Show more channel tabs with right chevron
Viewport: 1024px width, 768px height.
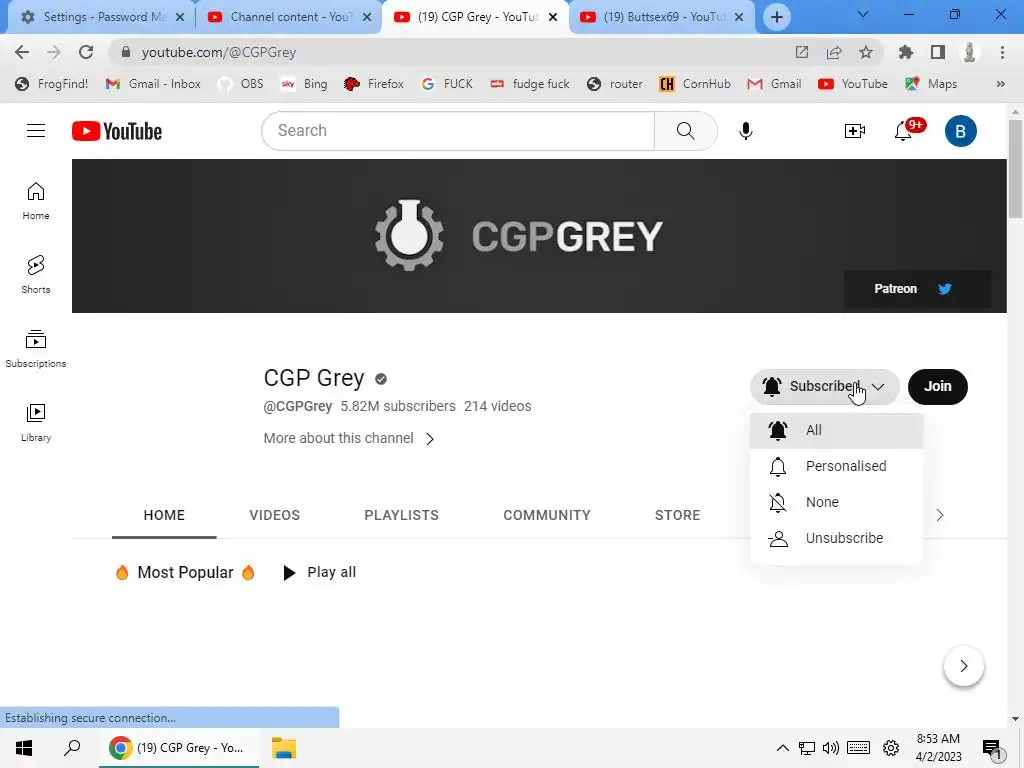click(x=940, y=515)
